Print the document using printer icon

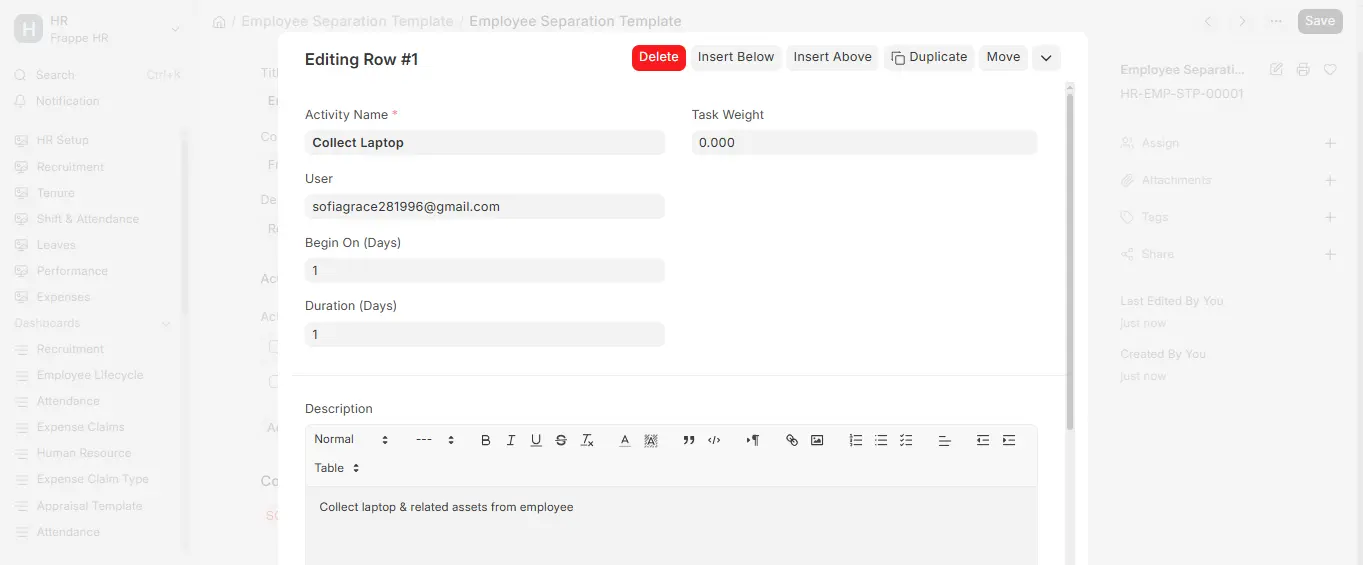[x=1303, y=70]
